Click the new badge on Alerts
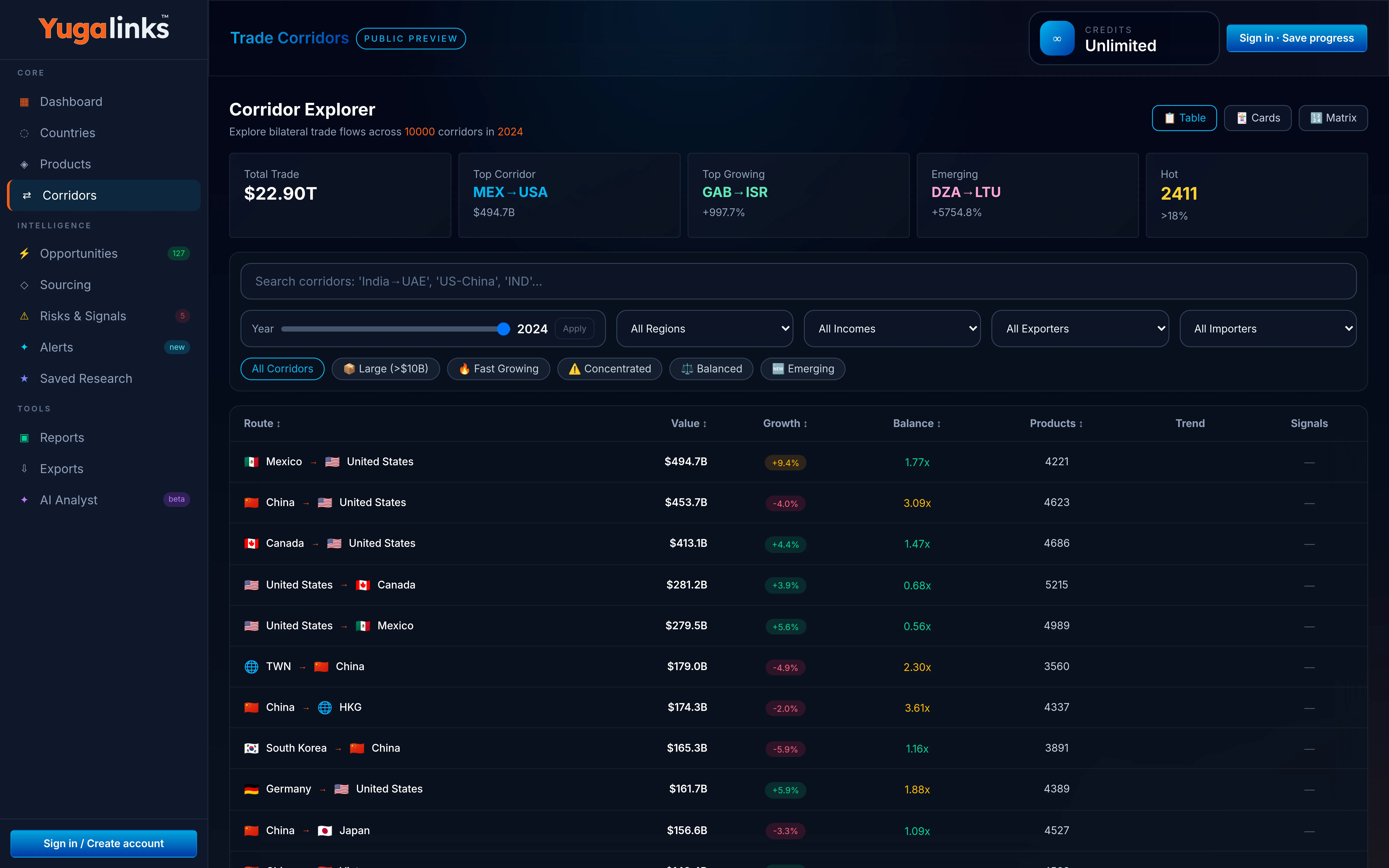The height and width of the screenshot is (868, 1389). (177, 347)
